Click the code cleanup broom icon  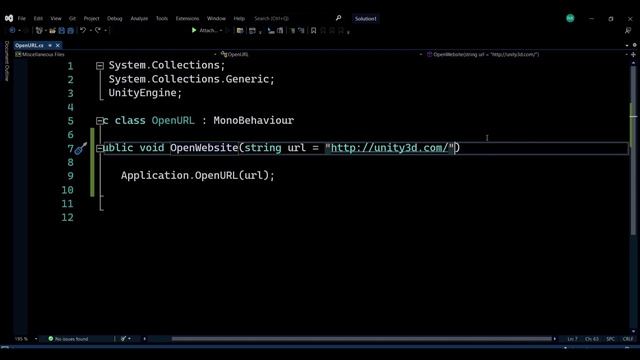123,339
